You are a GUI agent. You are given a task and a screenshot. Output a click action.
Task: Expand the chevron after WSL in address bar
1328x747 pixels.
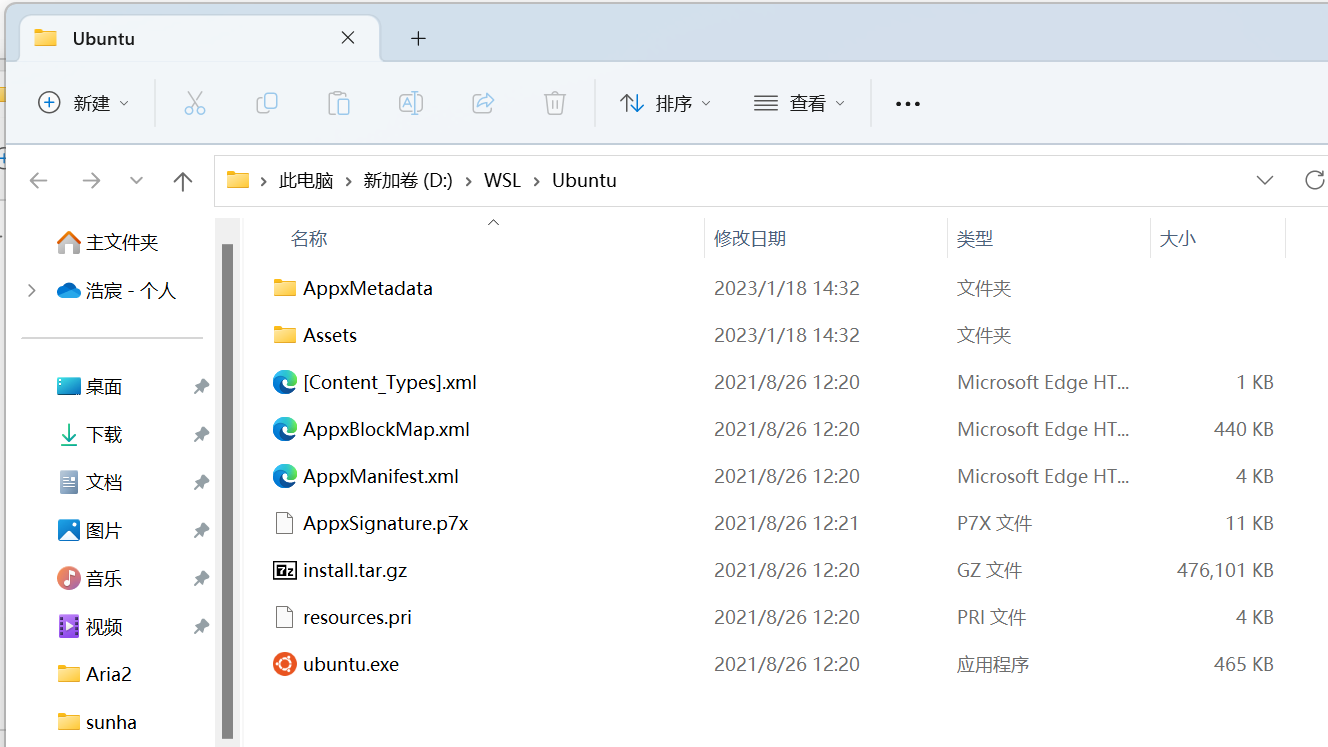click(537, 181)
